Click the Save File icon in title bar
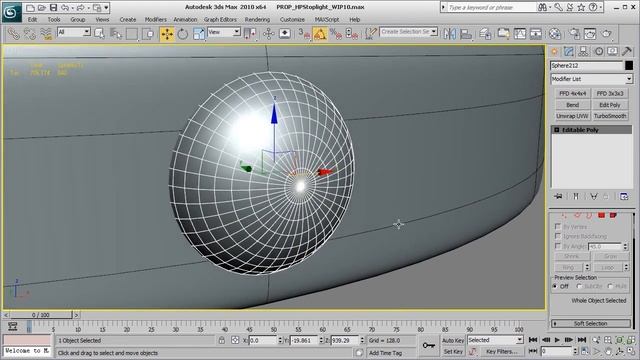This screenshot has width=640, height=360. (x=53, y=7)
